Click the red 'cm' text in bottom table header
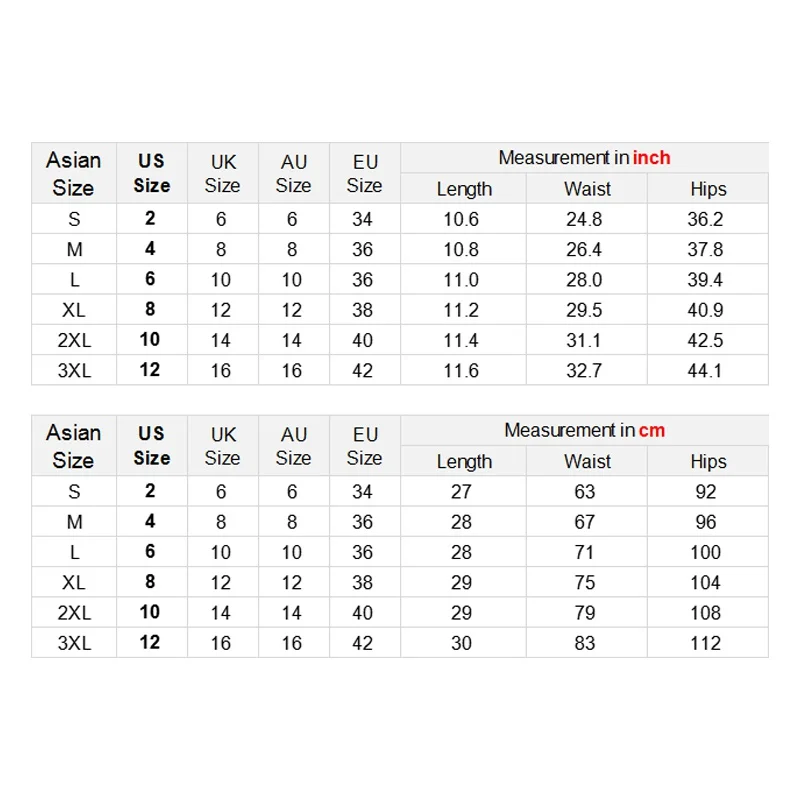800x800 pixels. click(x=650, y=431)
